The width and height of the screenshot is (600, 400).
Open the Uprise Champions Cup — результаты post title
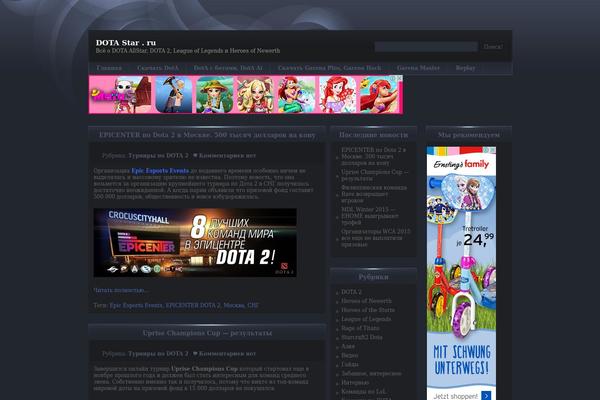[x=207, y=333]
